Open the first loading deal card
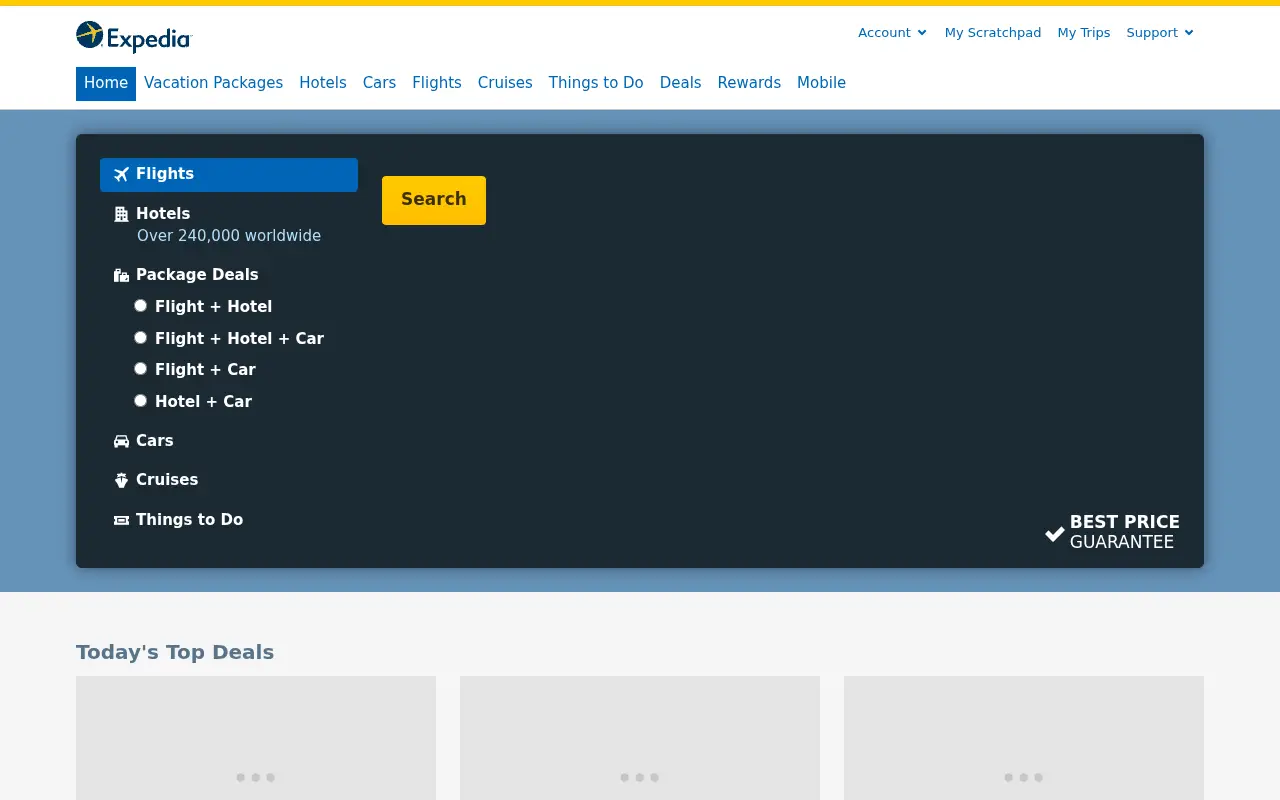1280x800 pixels. pyautogui.click(x=256, y=738)
